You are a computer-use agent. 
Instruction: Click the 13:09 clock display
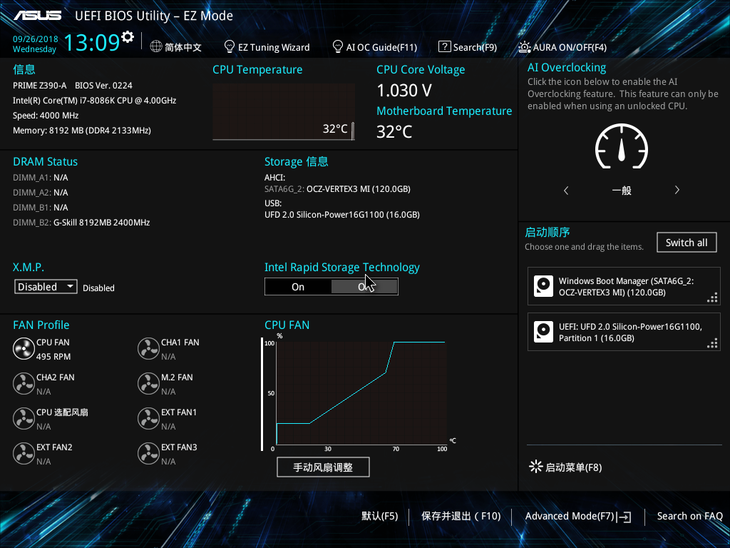(92, 42)
